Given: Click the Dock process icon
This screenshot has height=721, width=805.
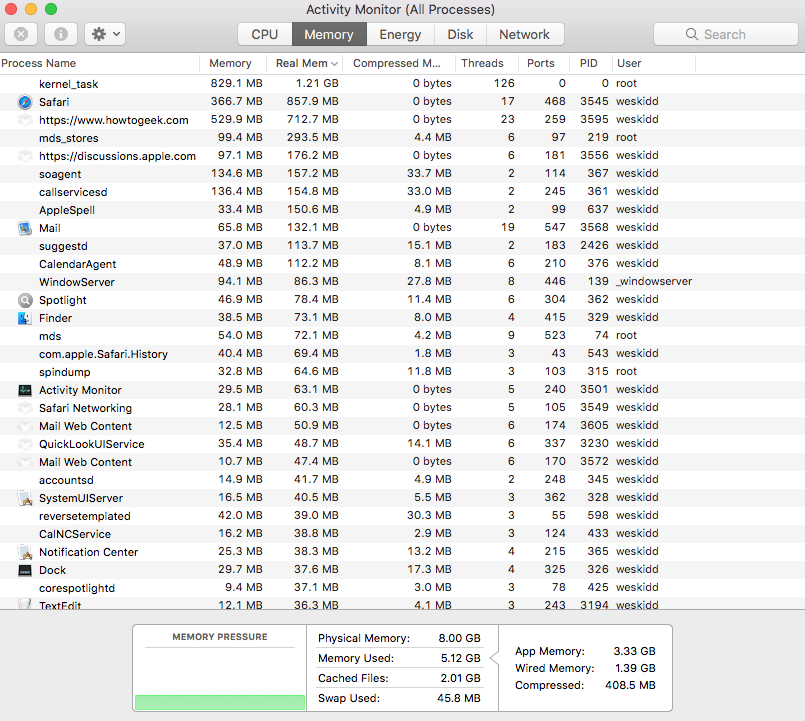Looking at the screenshot, I should click(25, 570).
